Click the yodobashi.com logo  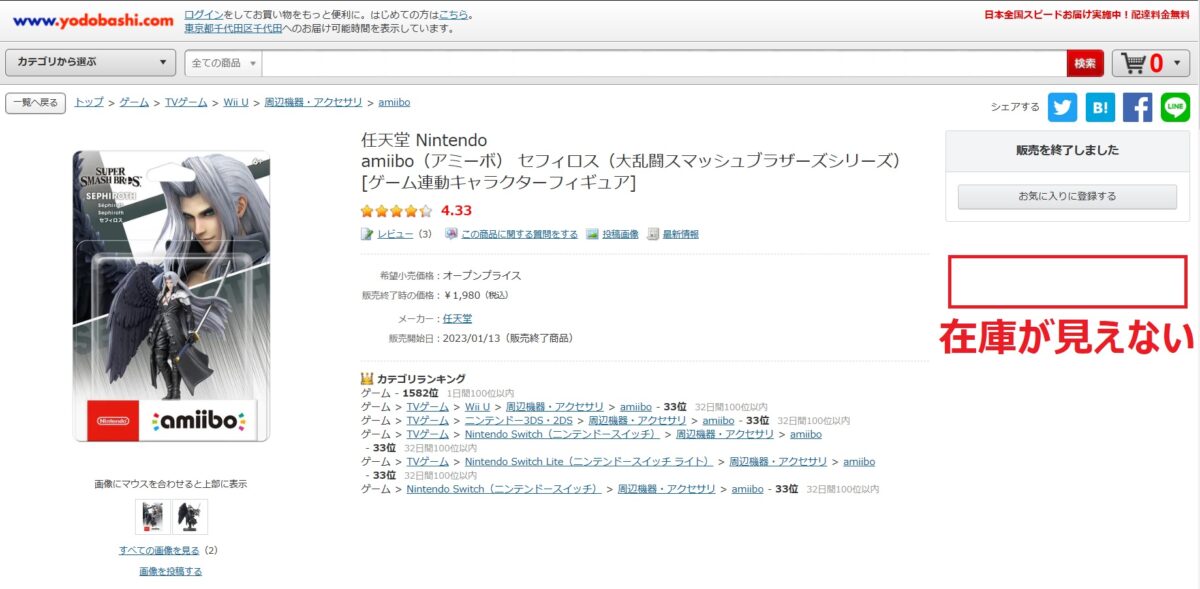pyautogui.click(x=93, y=20)
